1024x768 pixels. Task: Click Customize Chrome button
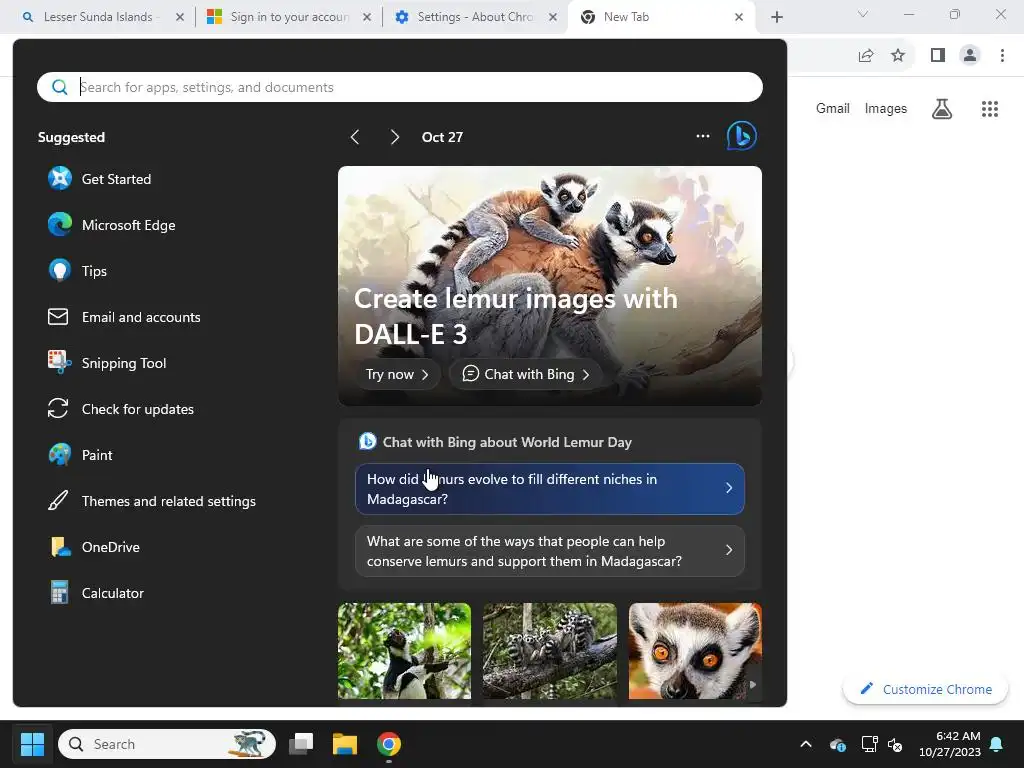pyautogui.click(x=925, y=689)
